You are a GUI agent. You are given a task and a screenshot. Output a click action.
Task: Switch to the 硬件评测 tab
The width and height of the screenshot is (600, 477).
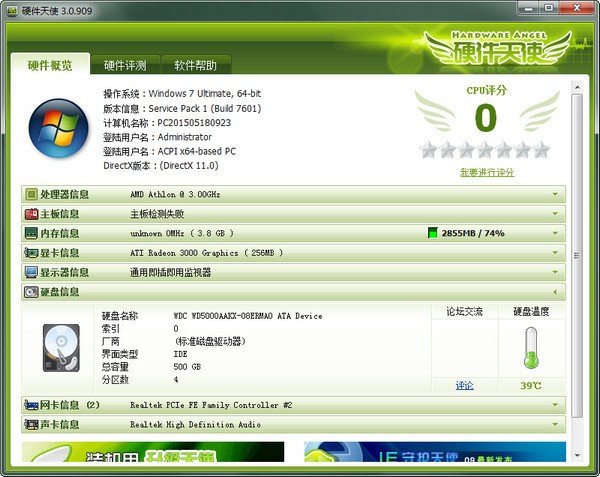(125, 66)
